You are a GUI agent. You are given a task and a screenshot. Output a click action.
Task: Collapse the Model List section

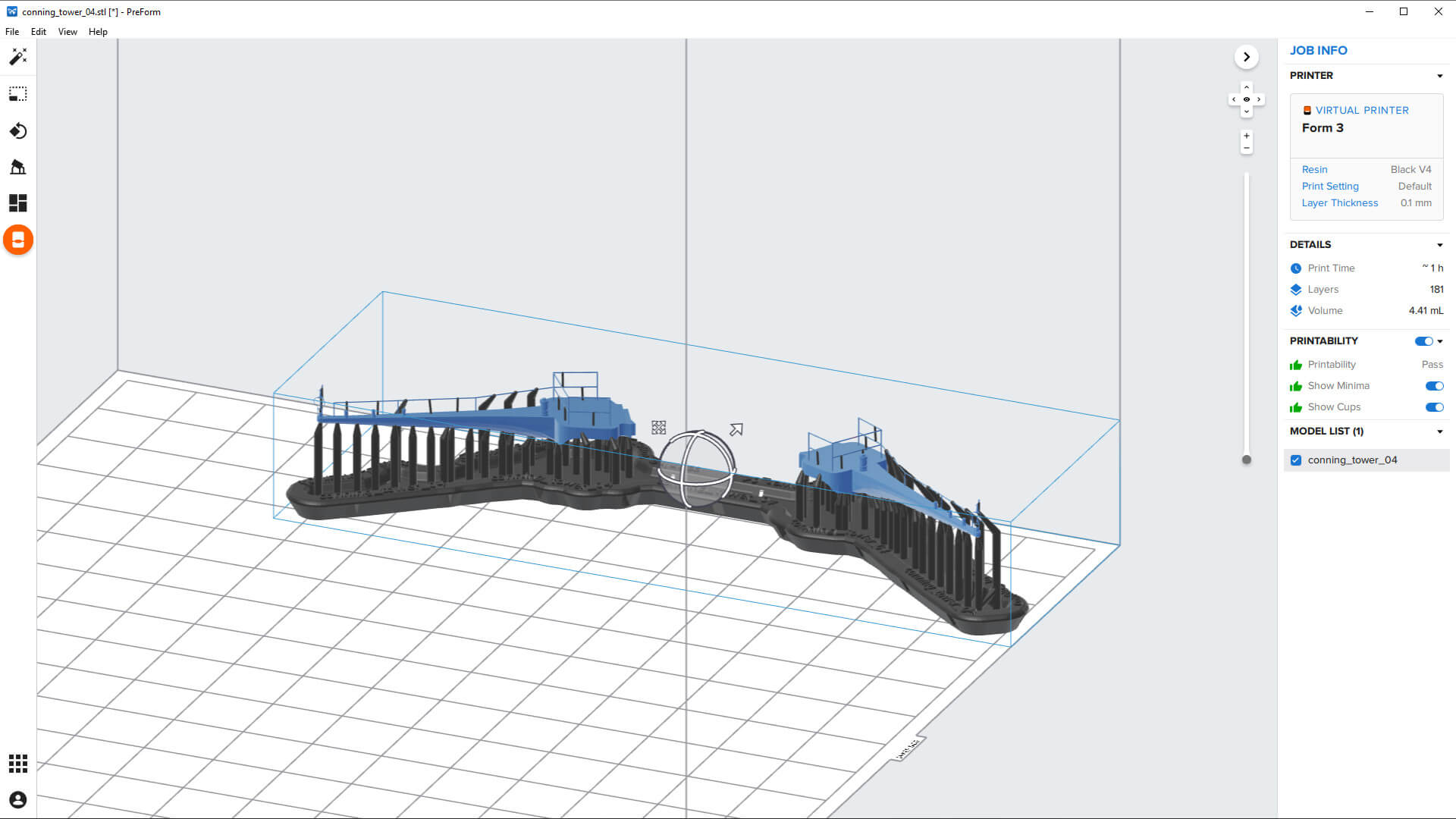click(1439, 431)
